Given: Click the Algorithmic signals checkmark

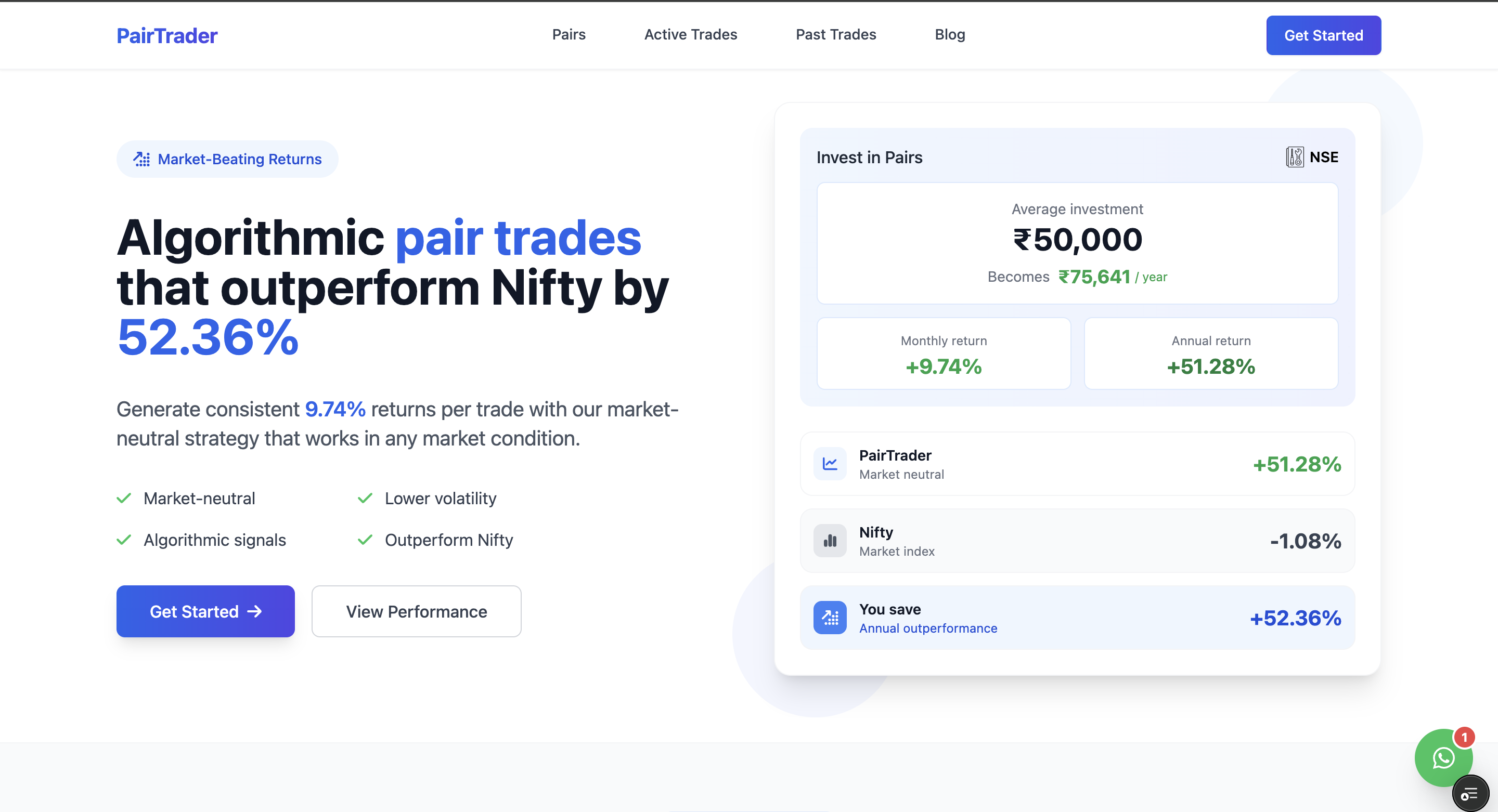Looking at the screenshot, I should 124,540.
